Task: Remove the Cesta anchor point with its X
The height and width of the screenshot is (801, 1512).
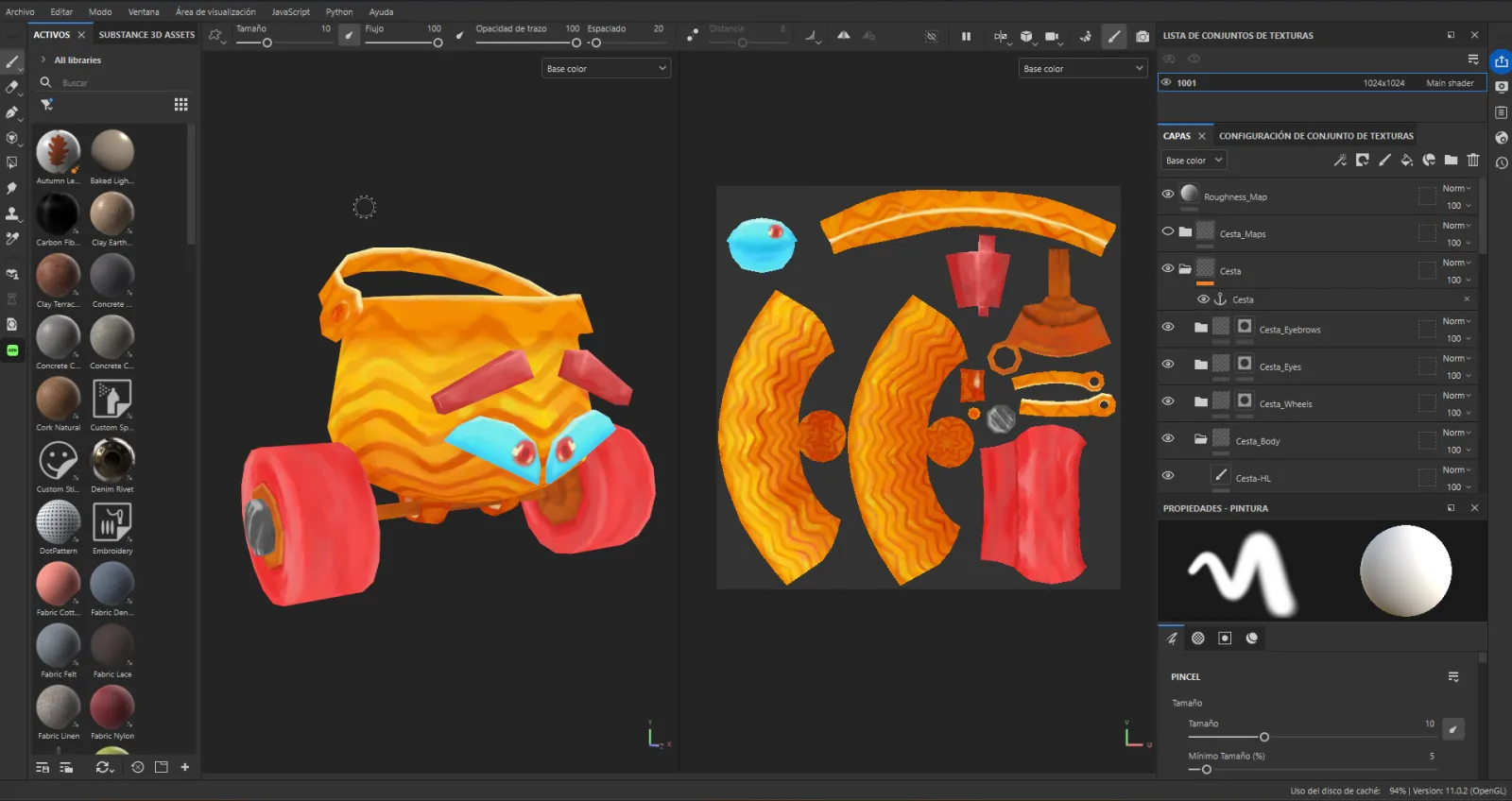Action: point(1467,299)
